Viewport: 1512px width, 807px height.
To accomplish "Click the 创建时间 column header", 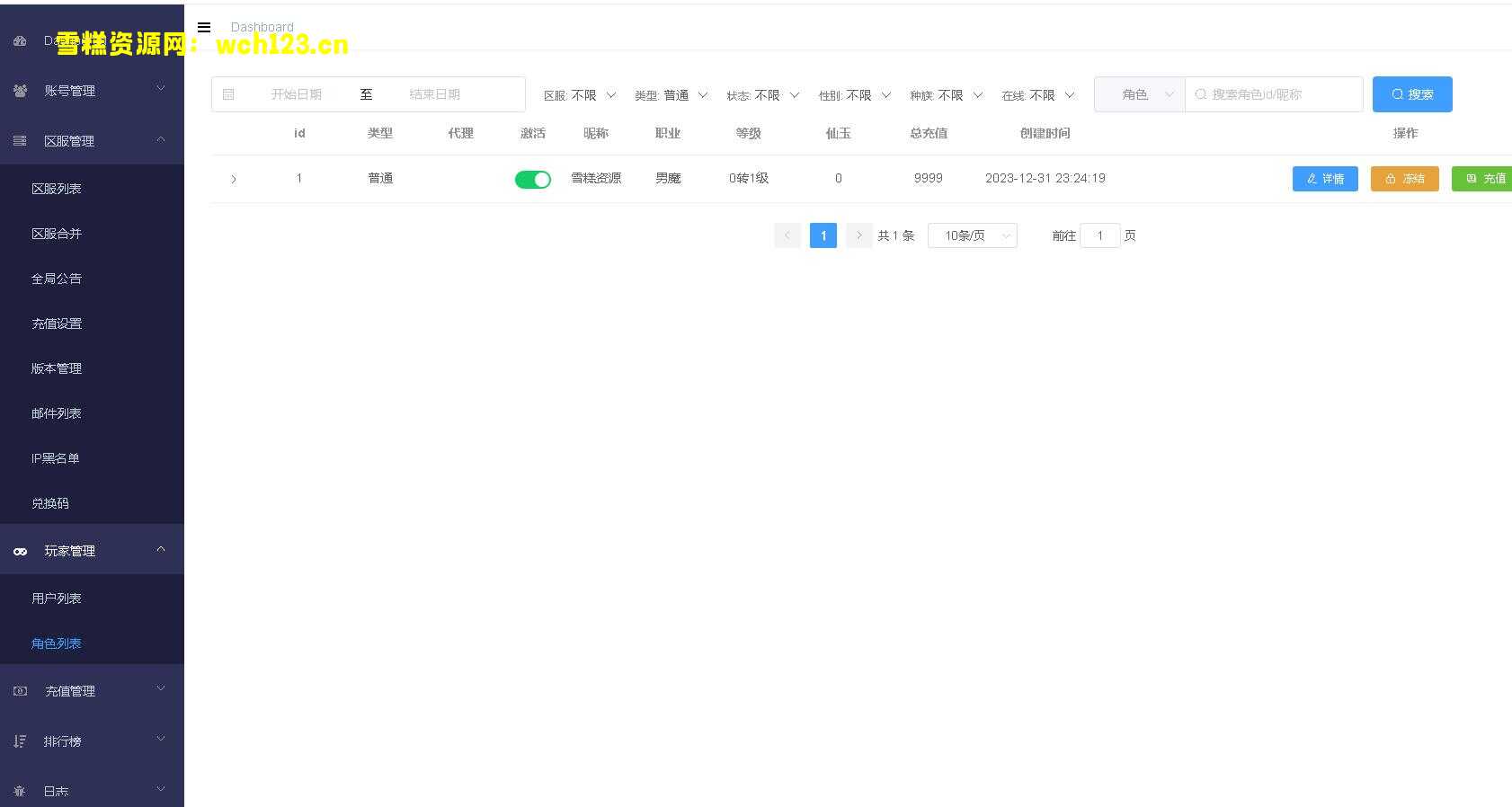I will (1045, 133).
